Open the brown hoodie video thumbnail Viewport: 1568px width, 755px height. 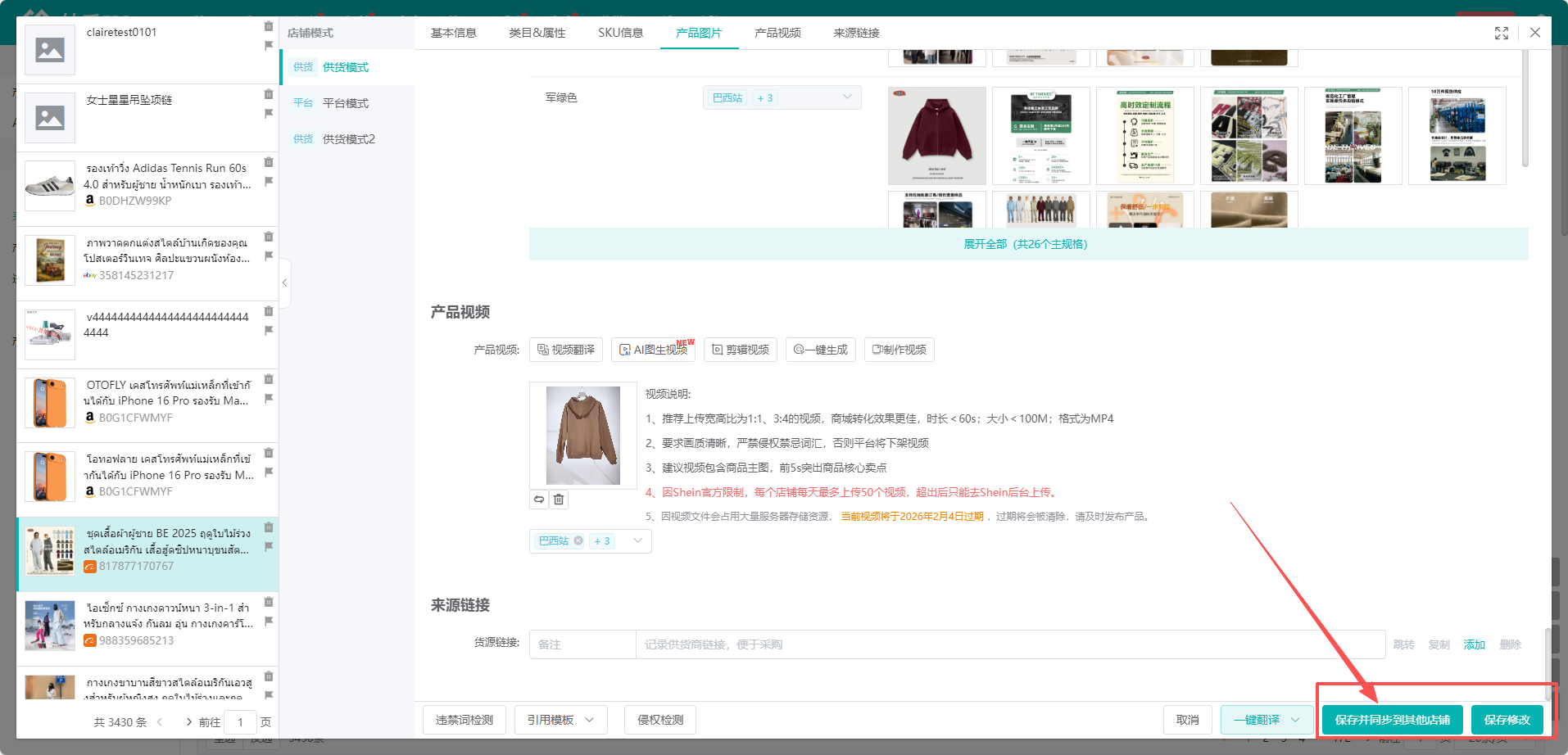click(583, 436)
